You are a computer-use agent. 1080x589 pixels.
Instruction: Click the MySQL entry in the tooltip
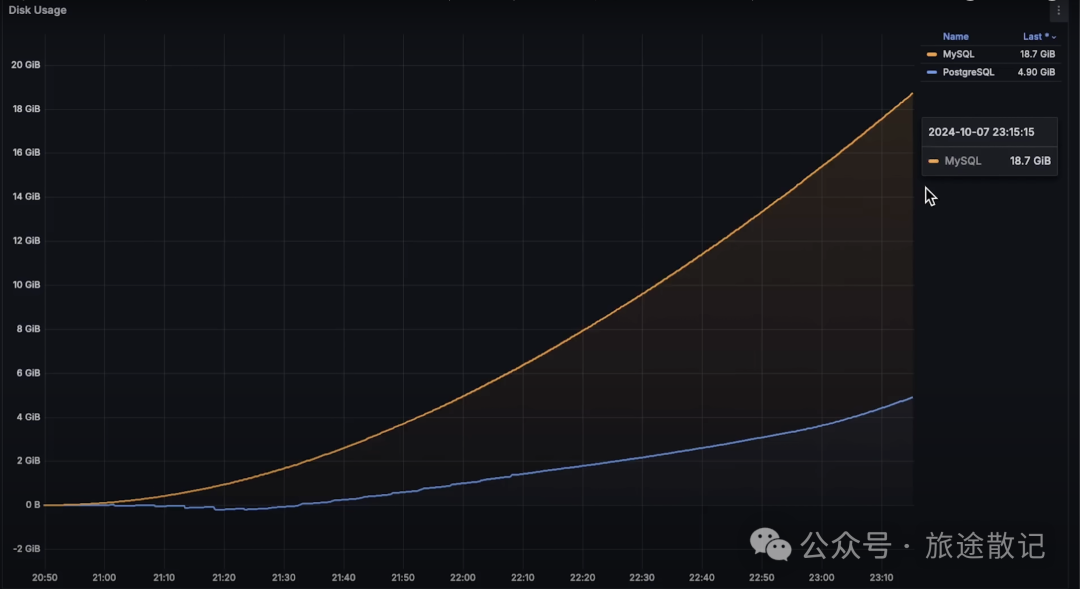(x=963, y=161)
